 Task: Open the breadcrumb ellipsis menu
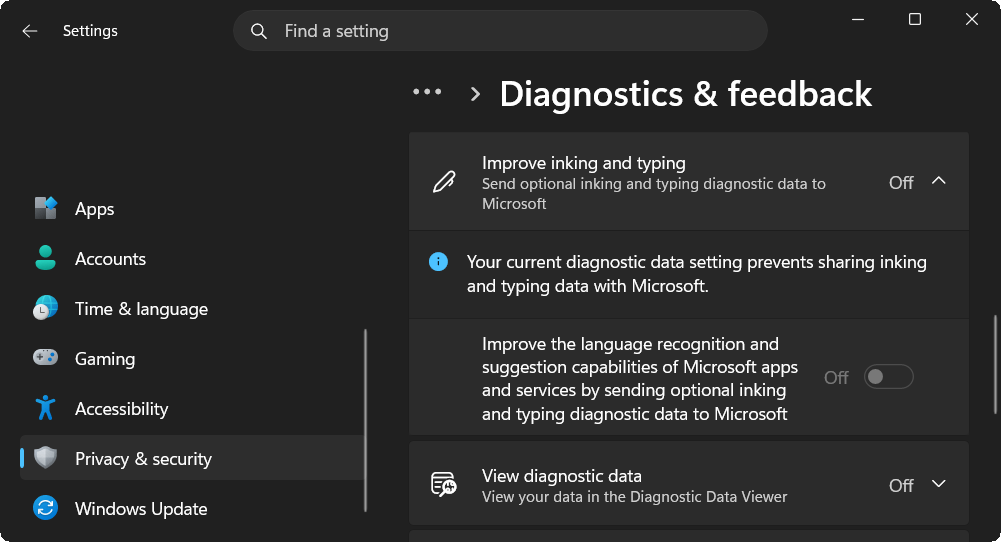click(x=427, y=93)
